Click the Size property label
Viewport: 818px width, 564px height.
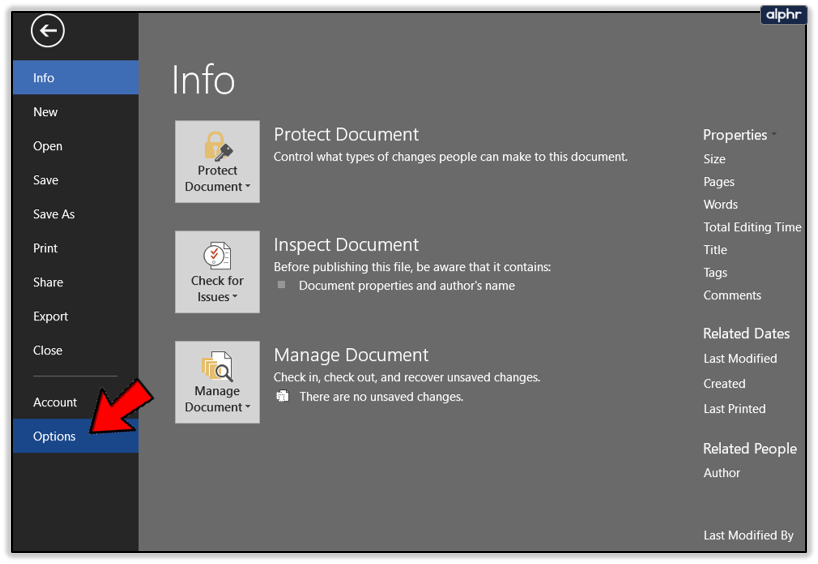pos(714,159)
